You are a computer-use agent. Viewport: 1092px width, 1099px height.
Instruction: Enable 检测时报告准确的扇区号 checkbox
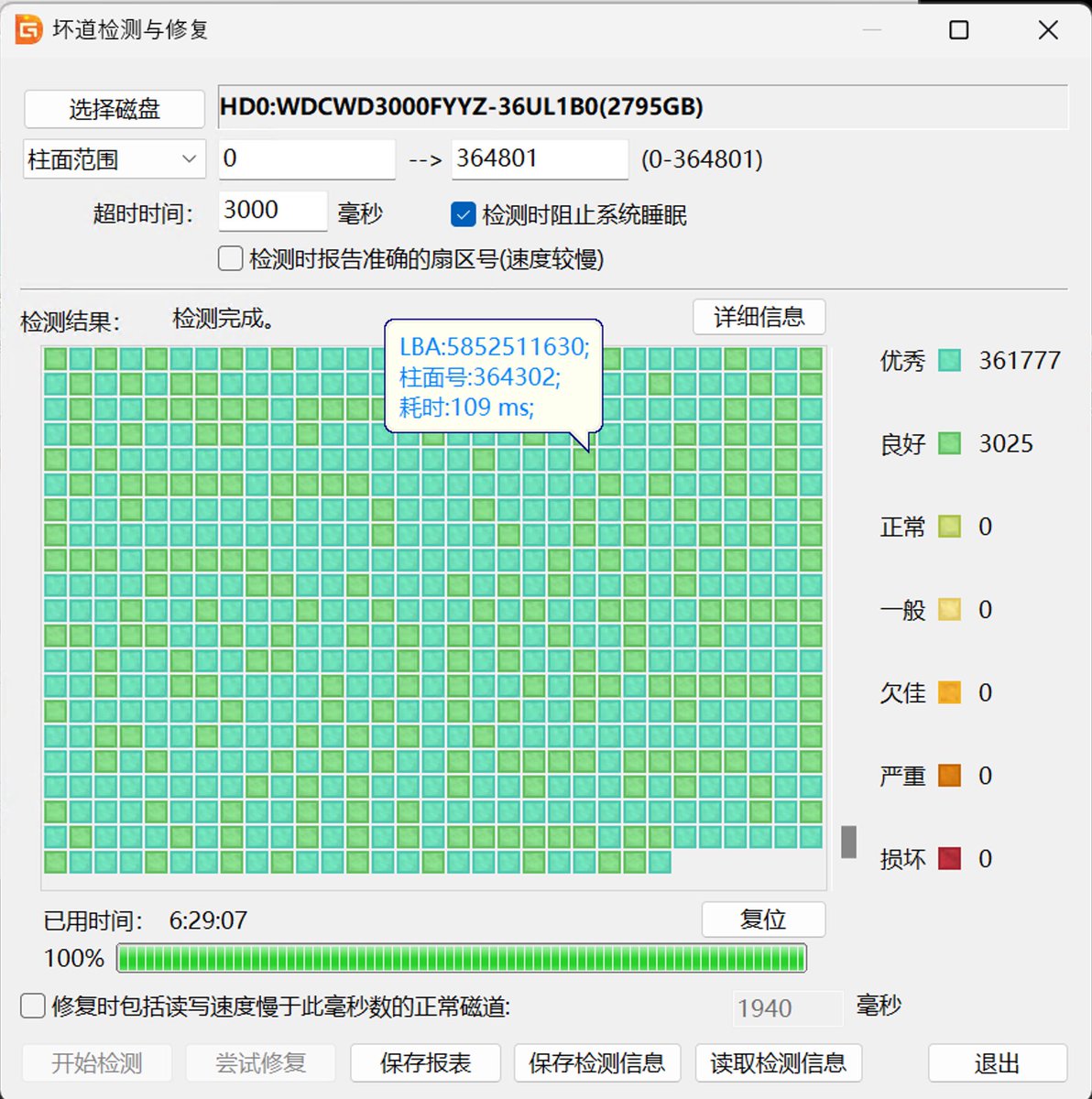pyautogui.click(x=230, y=258)
